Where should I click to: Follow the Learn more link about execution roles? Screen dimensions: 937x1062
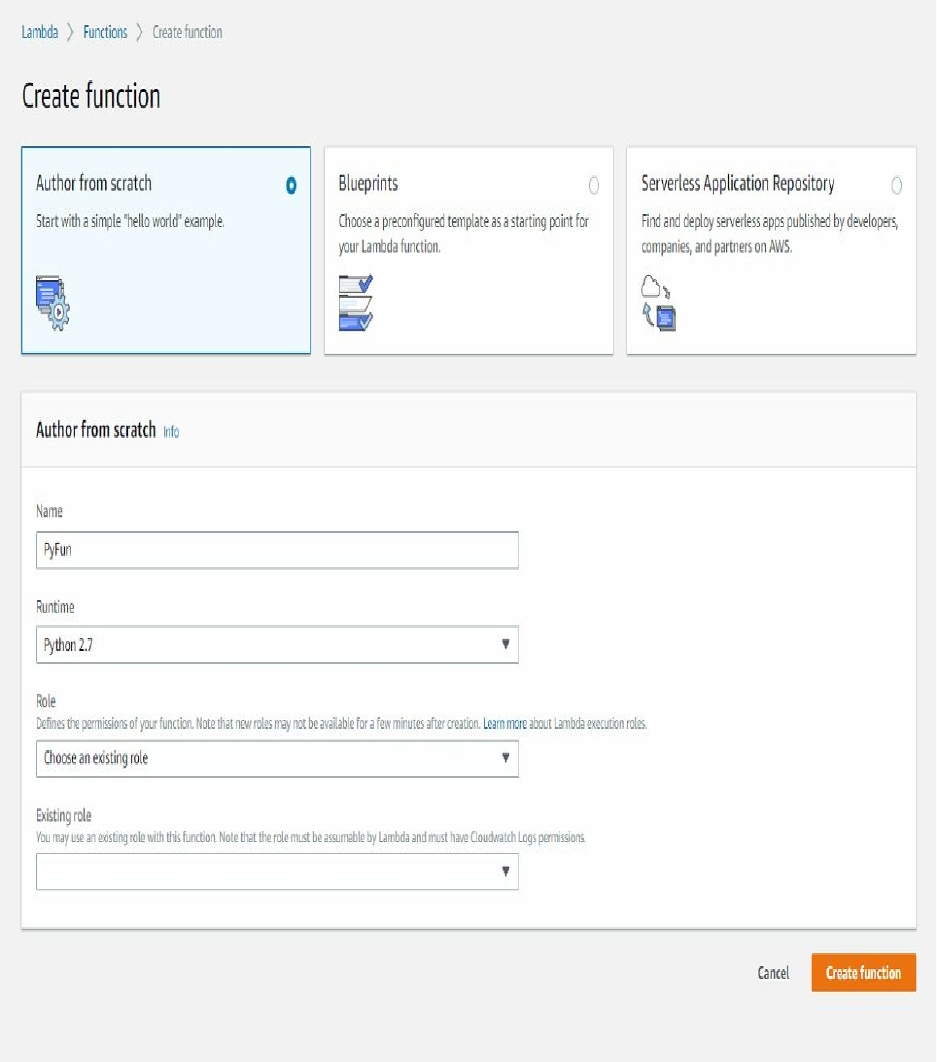point(504,723)
